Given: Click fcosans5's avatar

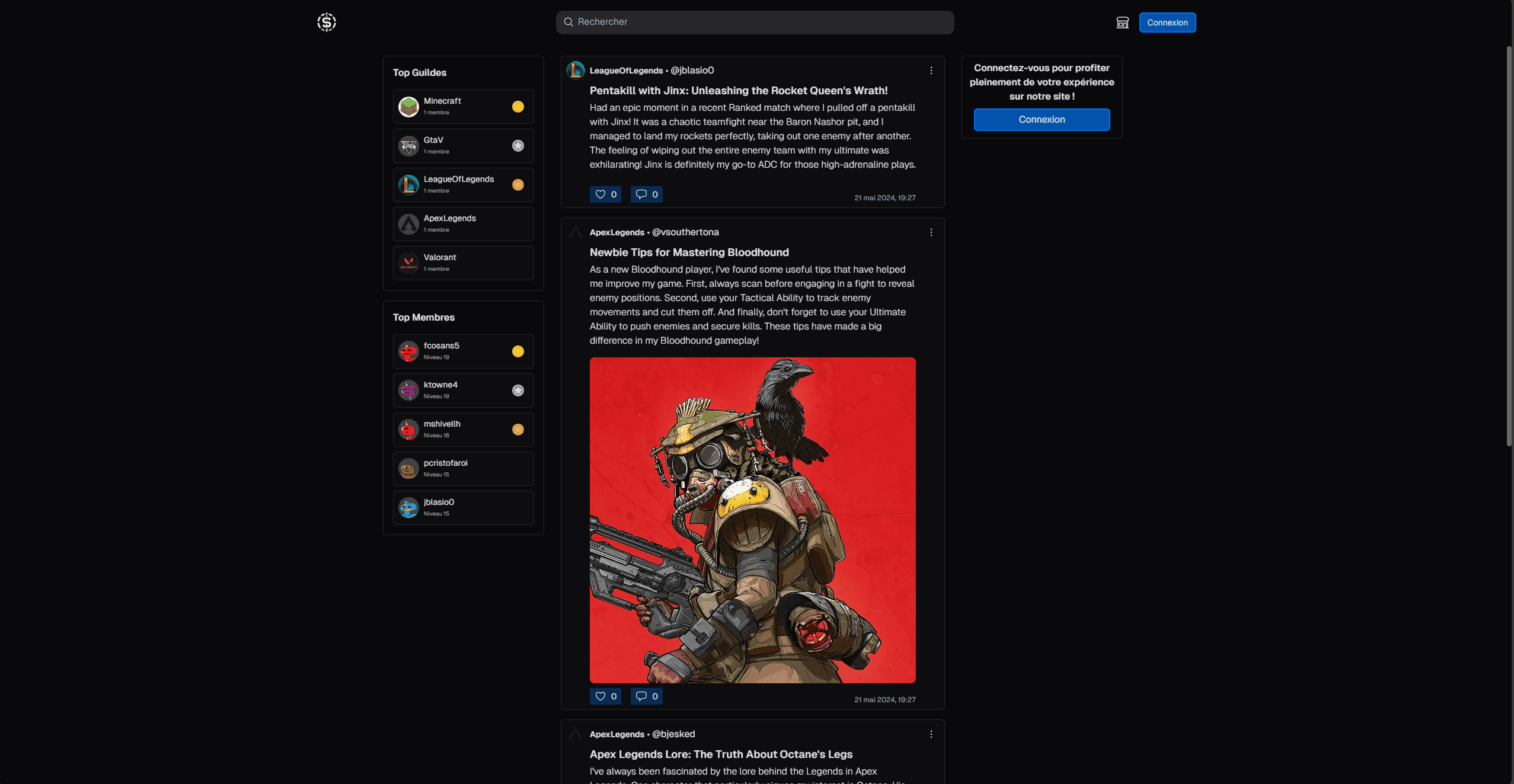Looking at the screenshot, I should tap(408, 351).
